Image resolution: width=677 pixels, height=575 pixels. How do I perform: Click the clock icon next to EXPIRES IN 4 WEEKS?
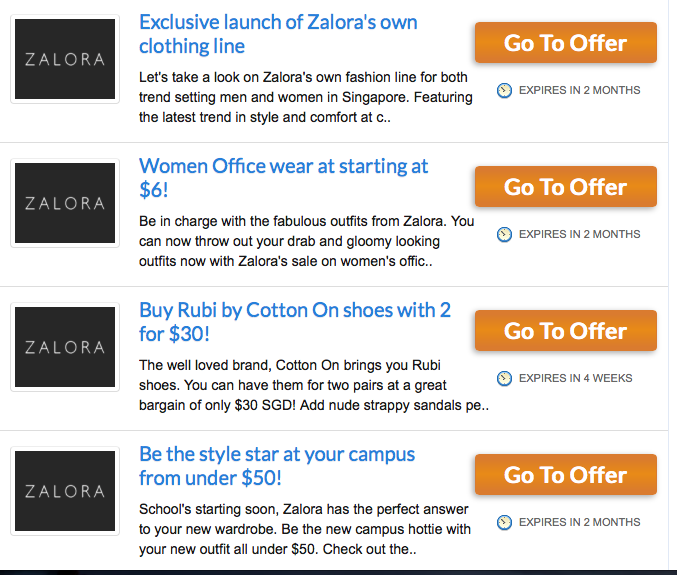click(x=504, y=378)
